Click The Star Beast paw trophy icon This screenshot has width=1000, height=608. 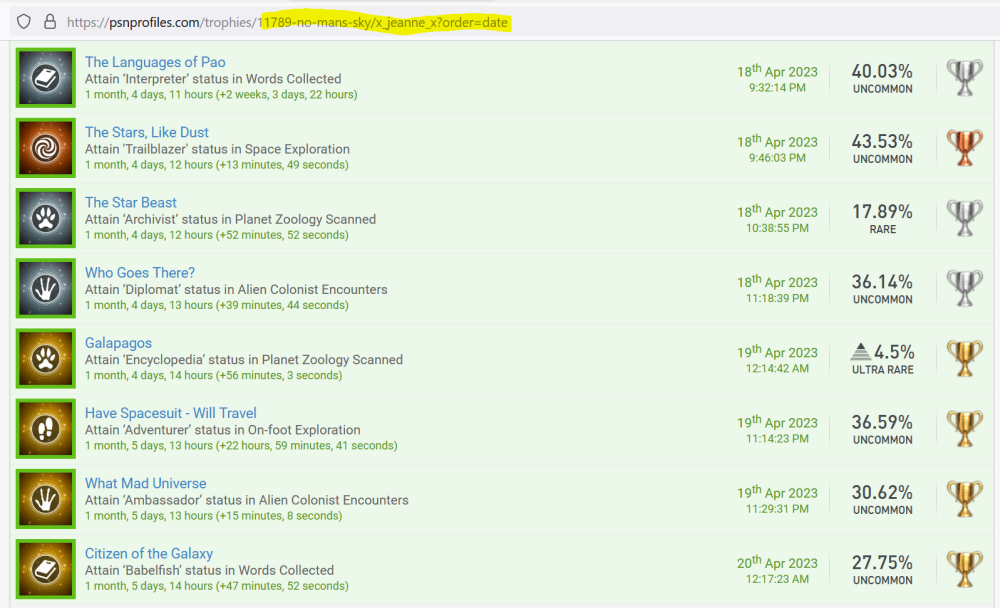point(46,218)
